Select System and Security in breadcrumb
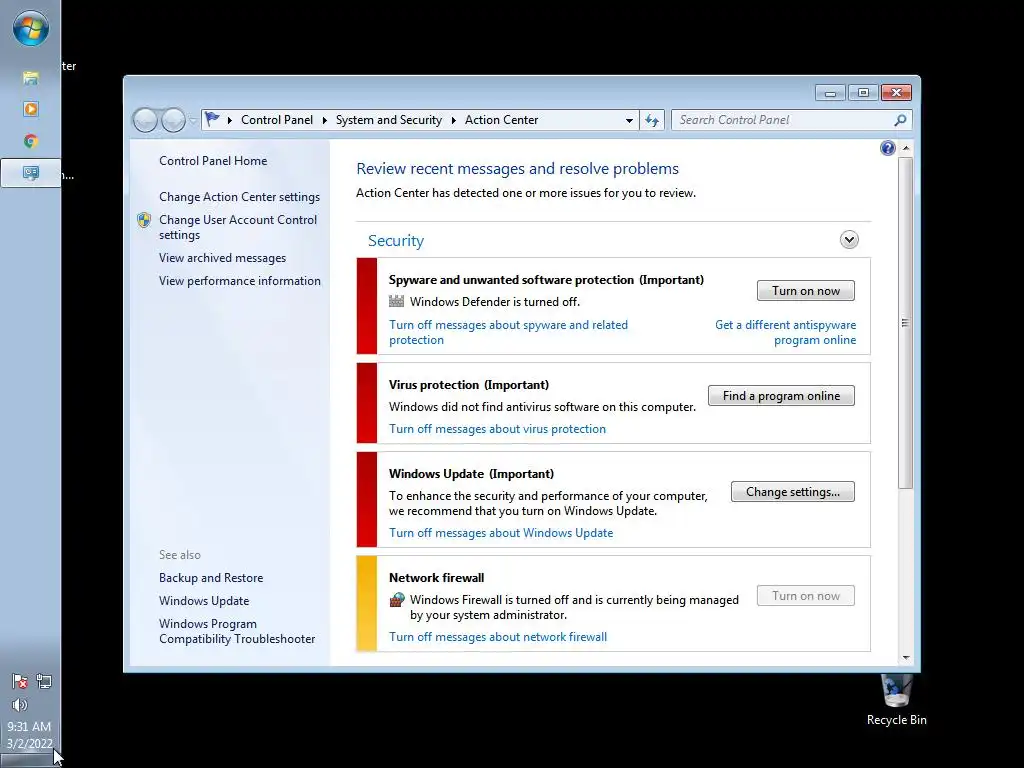The width and height of the screenshot is (1024, 768). (389, 120)
